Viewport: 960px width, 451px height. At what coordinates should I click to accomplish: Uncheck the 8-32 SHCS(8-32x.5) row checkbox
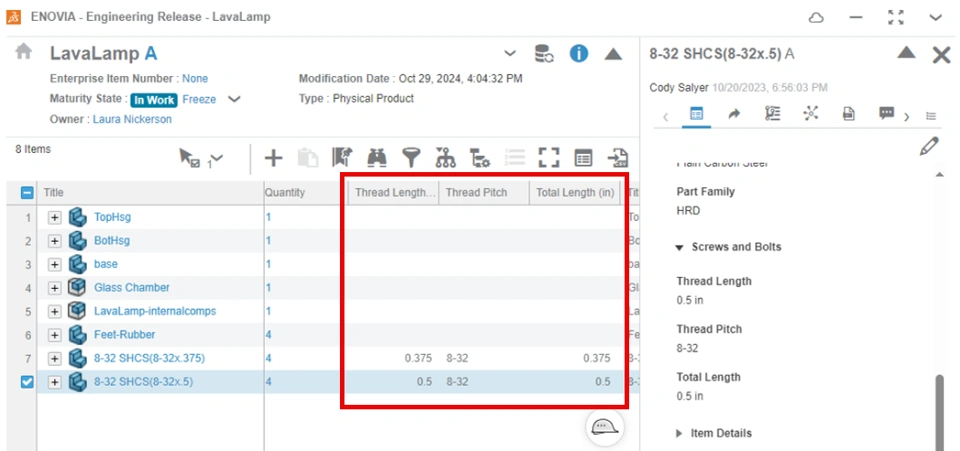pos(27,382)
